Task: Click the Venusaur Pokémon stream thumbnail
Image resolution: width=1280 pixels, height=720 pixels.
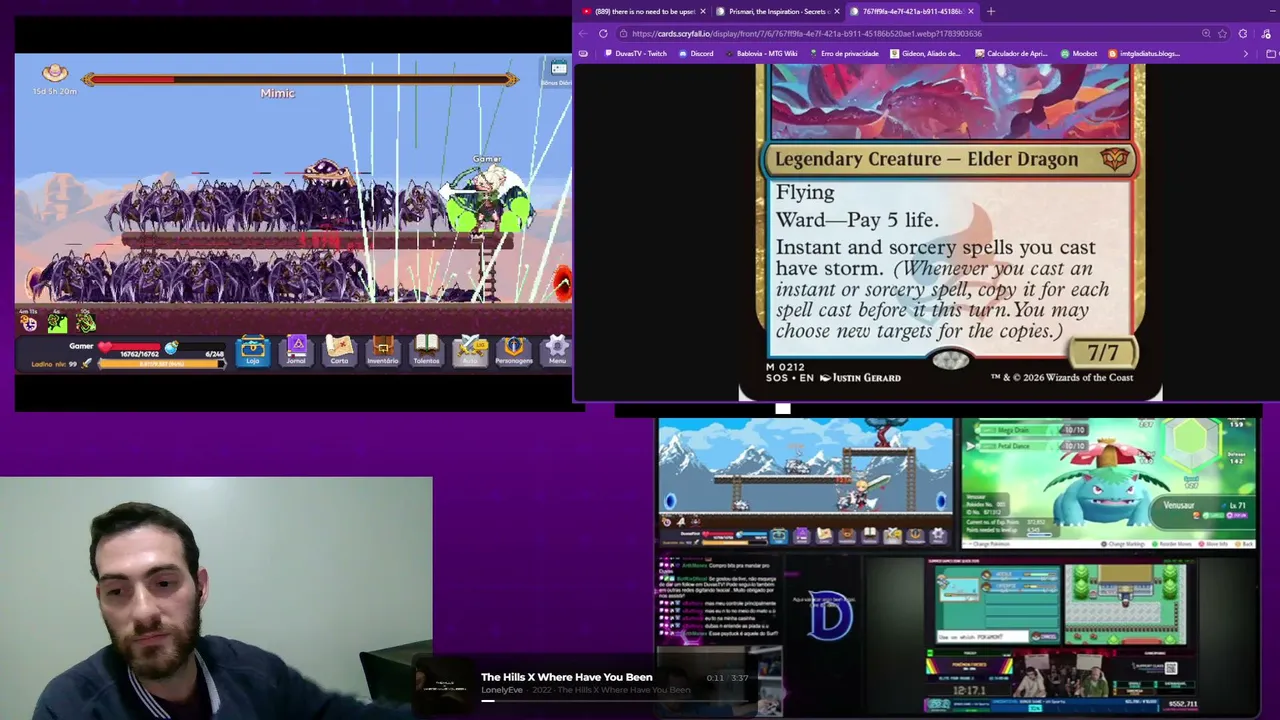Action: [1108, 483]
